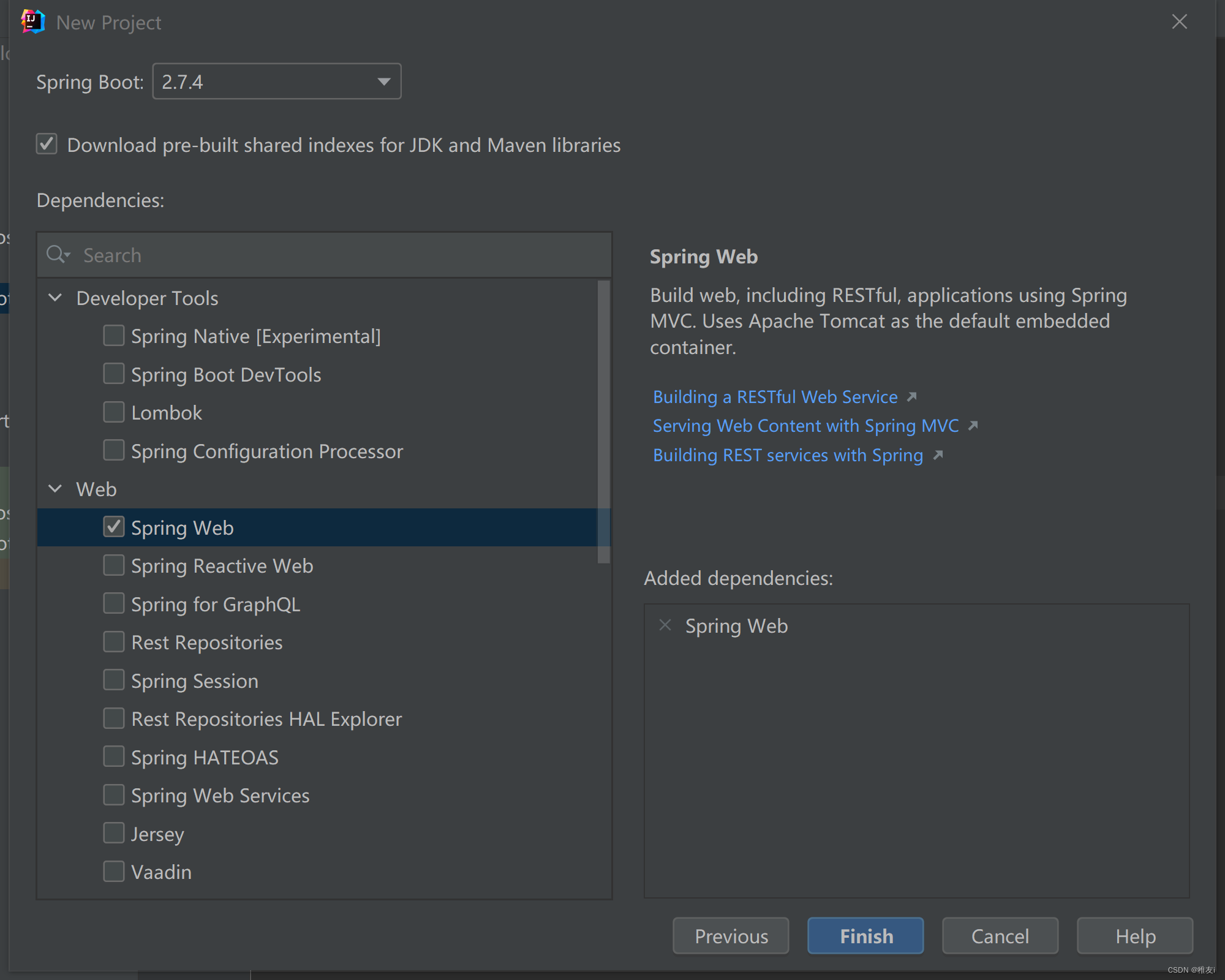
Task: Check Spring Reactive Web
Action: [x=114, y=565]
